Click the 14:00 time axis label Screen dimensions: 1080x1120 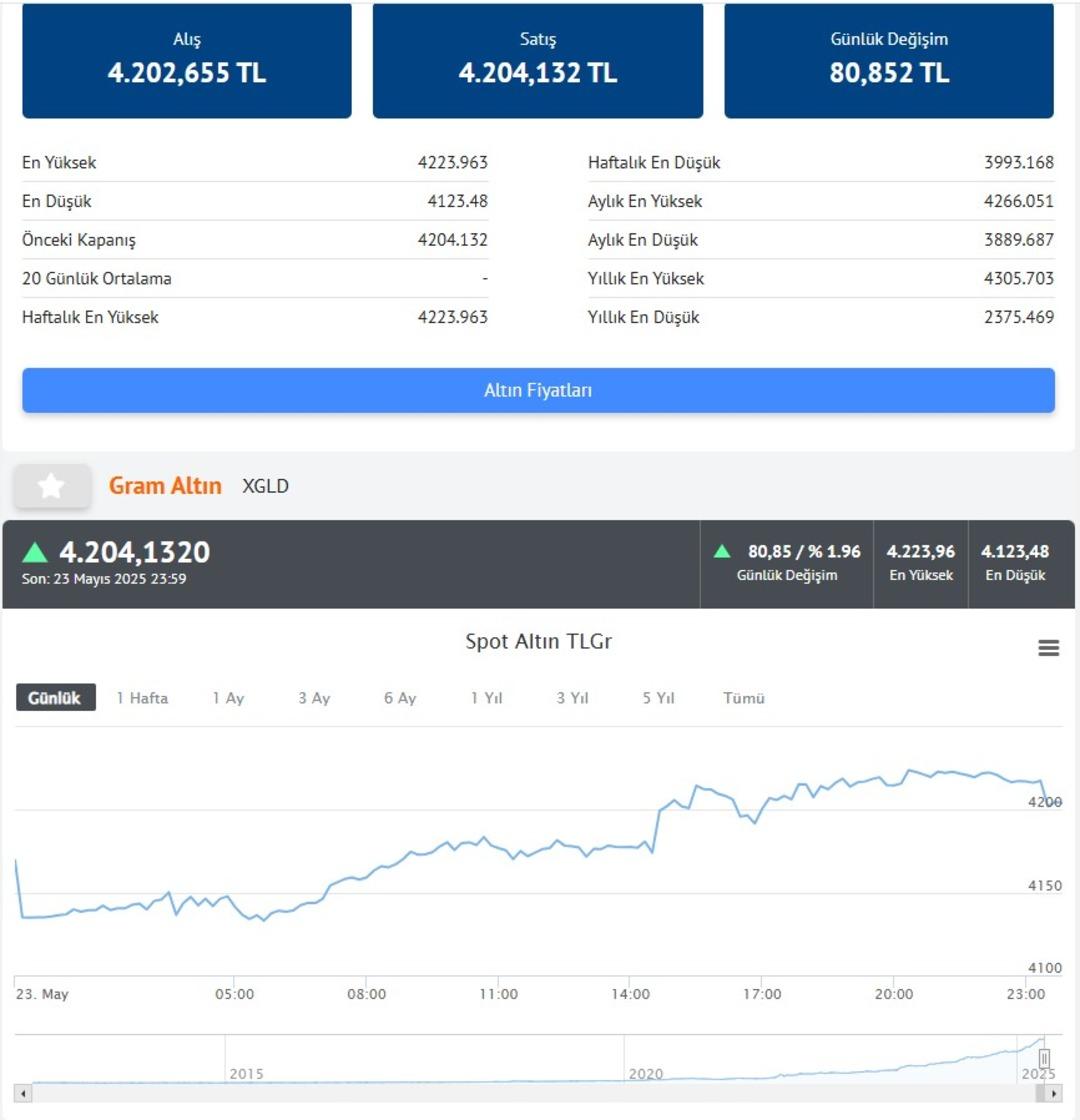point(631,994)
